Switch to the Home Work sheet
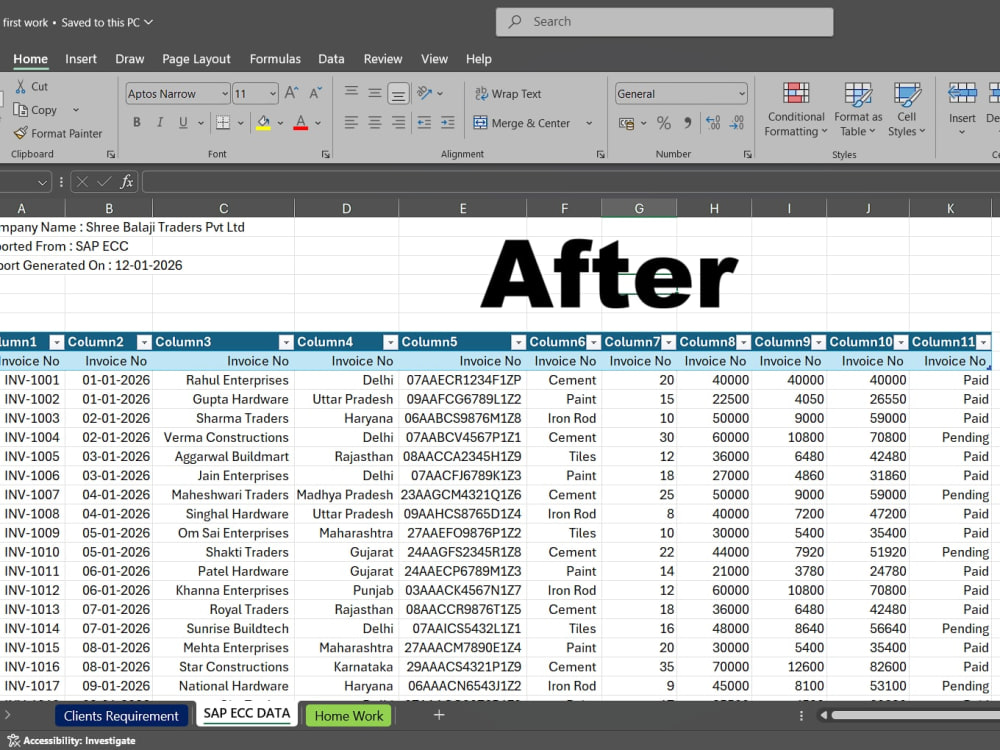This screenshot has width=1000, height=750. pyautogui.click(x=349, y=716)
